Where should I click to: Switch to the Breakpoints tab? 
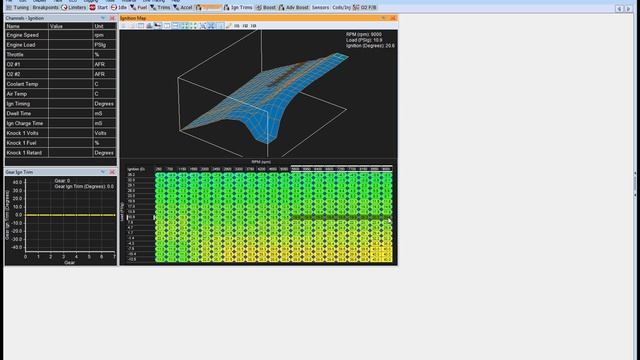coord(45,7)
